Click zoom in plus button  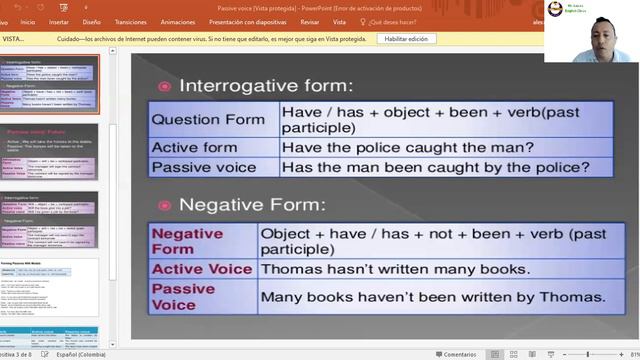coord(621,355)
